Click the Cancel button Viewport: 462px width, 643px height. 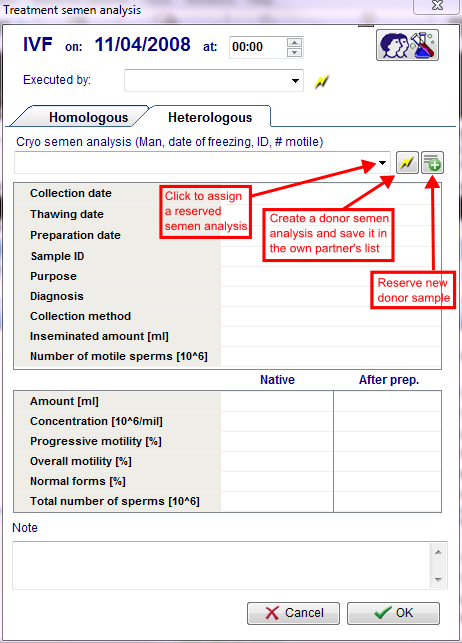coord(293,613)
